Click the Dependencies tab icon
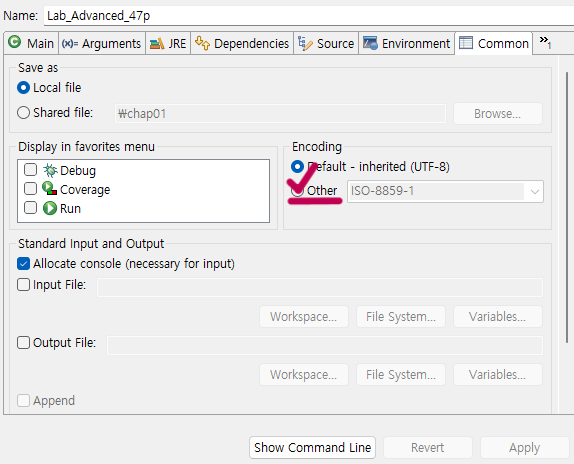This screenshot has height=464, width=574. (202, 43)
